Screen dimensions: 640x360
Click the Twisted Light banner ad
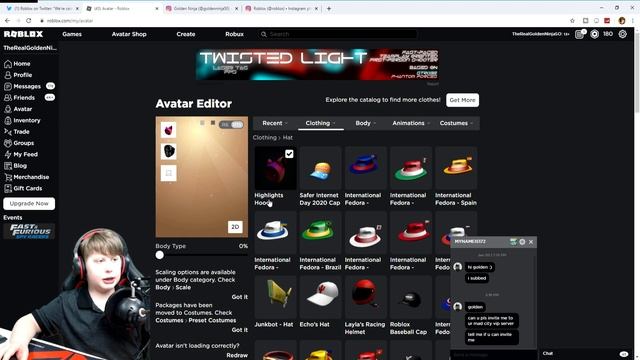(318, 64)
